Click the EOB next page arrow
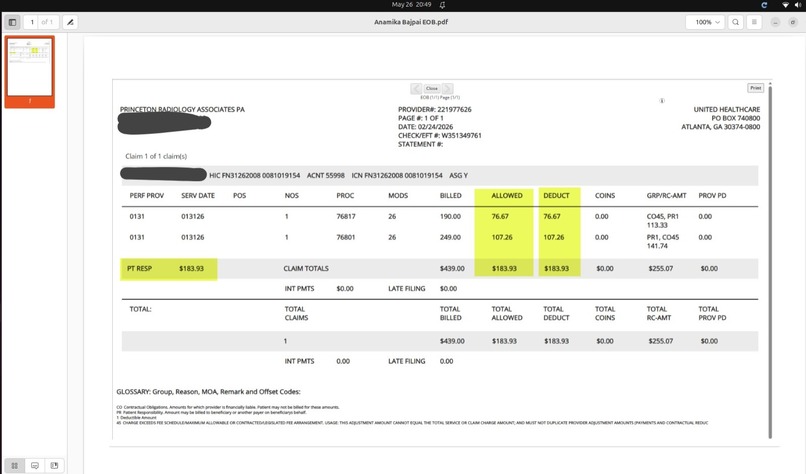Screen dimensions: 806x474 pos(448,88)
